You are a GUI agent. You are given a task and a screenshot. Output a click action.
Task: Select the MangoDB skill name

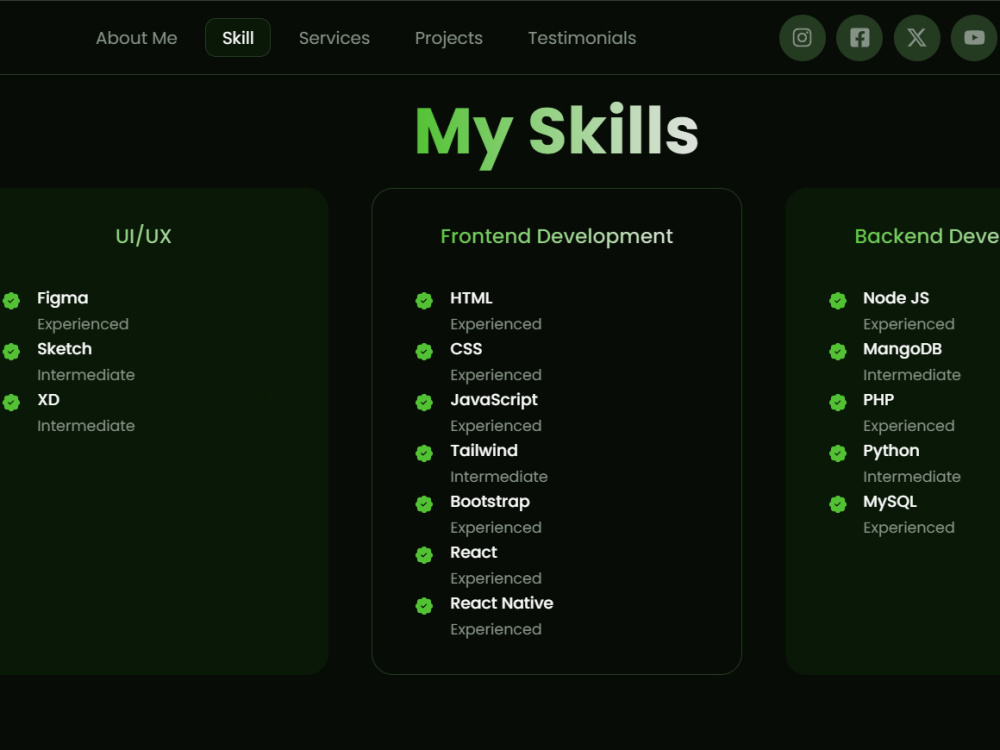(902, 349)
